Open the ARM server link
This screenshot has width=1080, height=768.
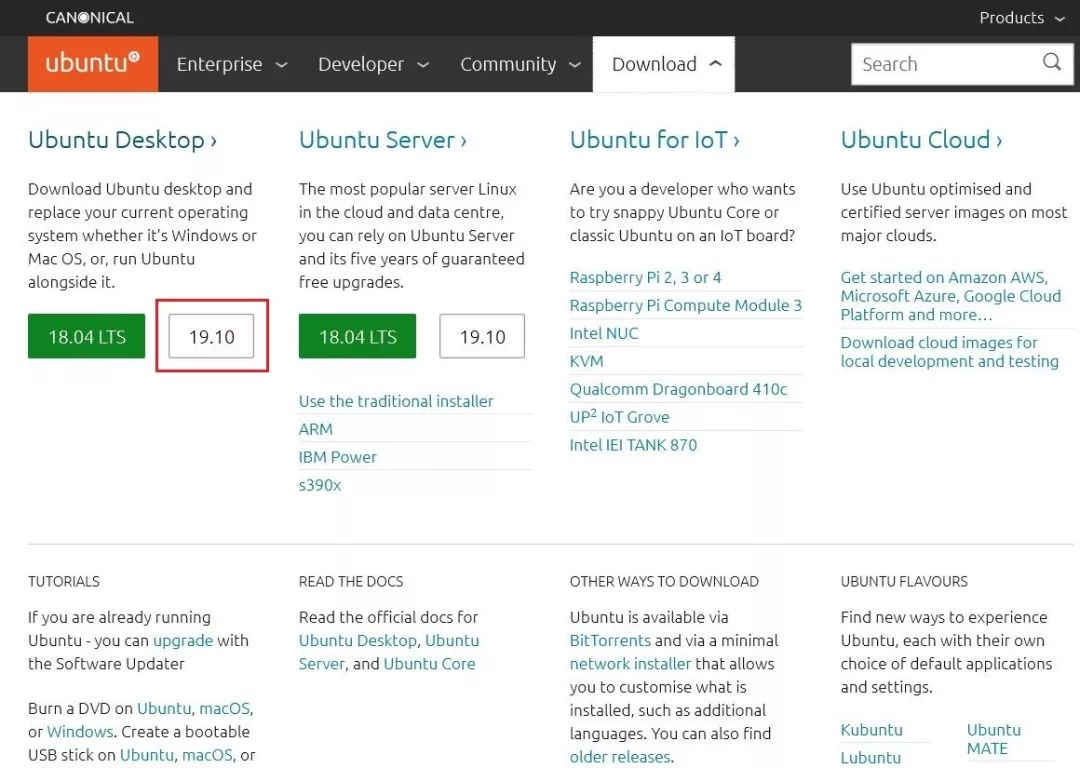[316, 429]
